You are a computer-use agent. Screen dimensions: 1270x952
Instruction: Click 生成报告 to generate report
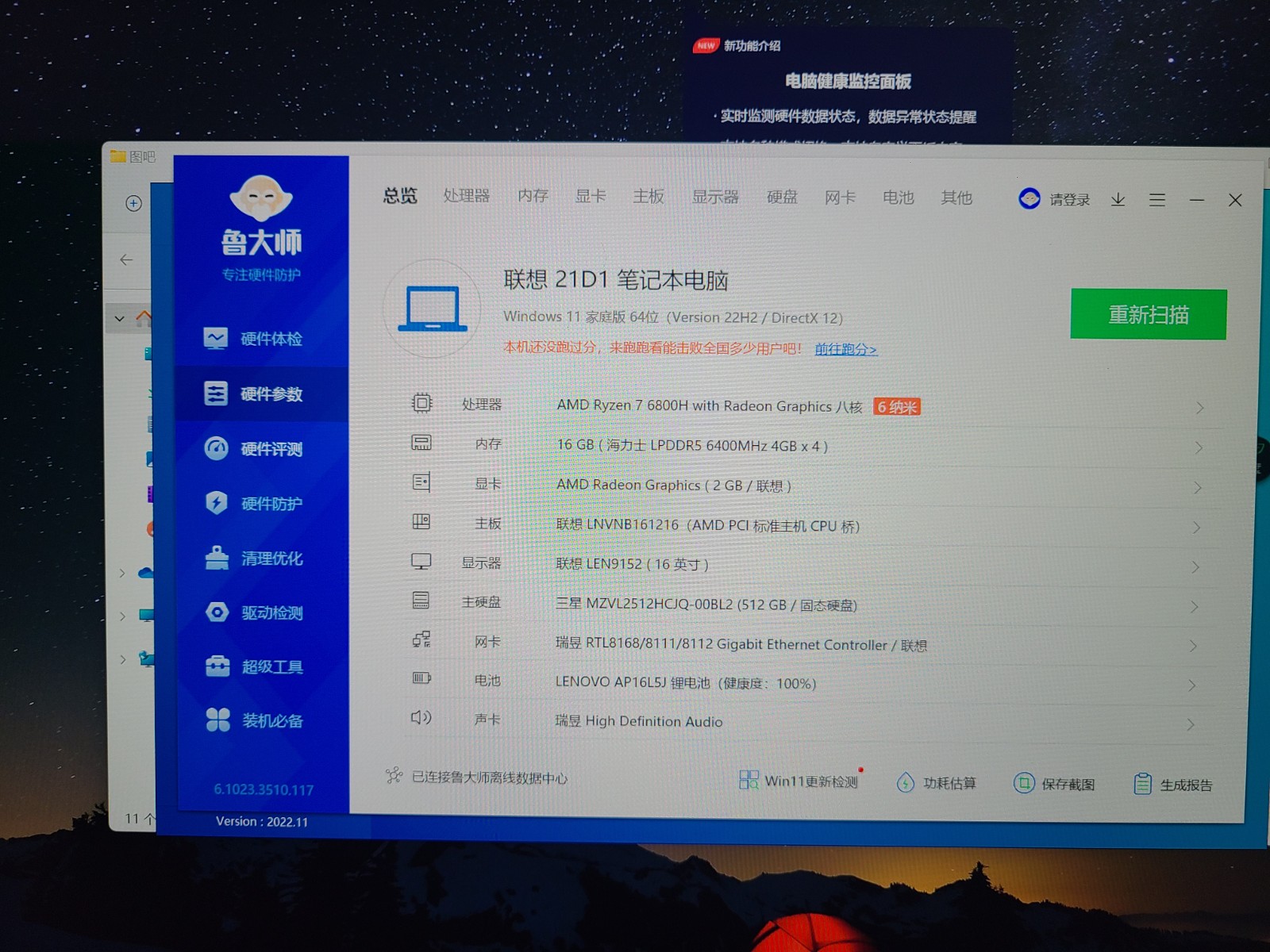[1173, 785]
